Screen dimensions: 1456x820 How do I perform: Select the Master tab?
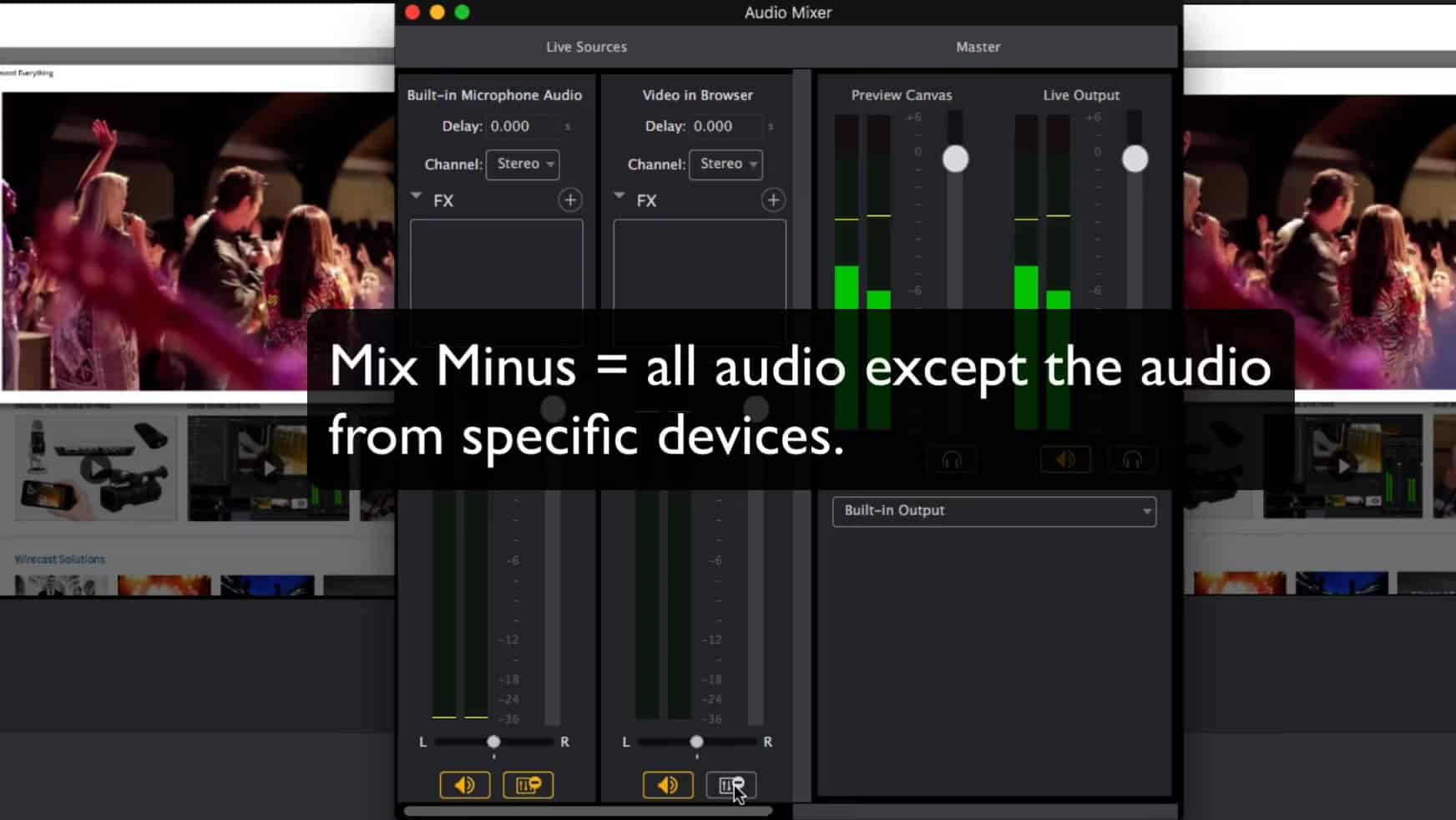(x=978, y=47)
